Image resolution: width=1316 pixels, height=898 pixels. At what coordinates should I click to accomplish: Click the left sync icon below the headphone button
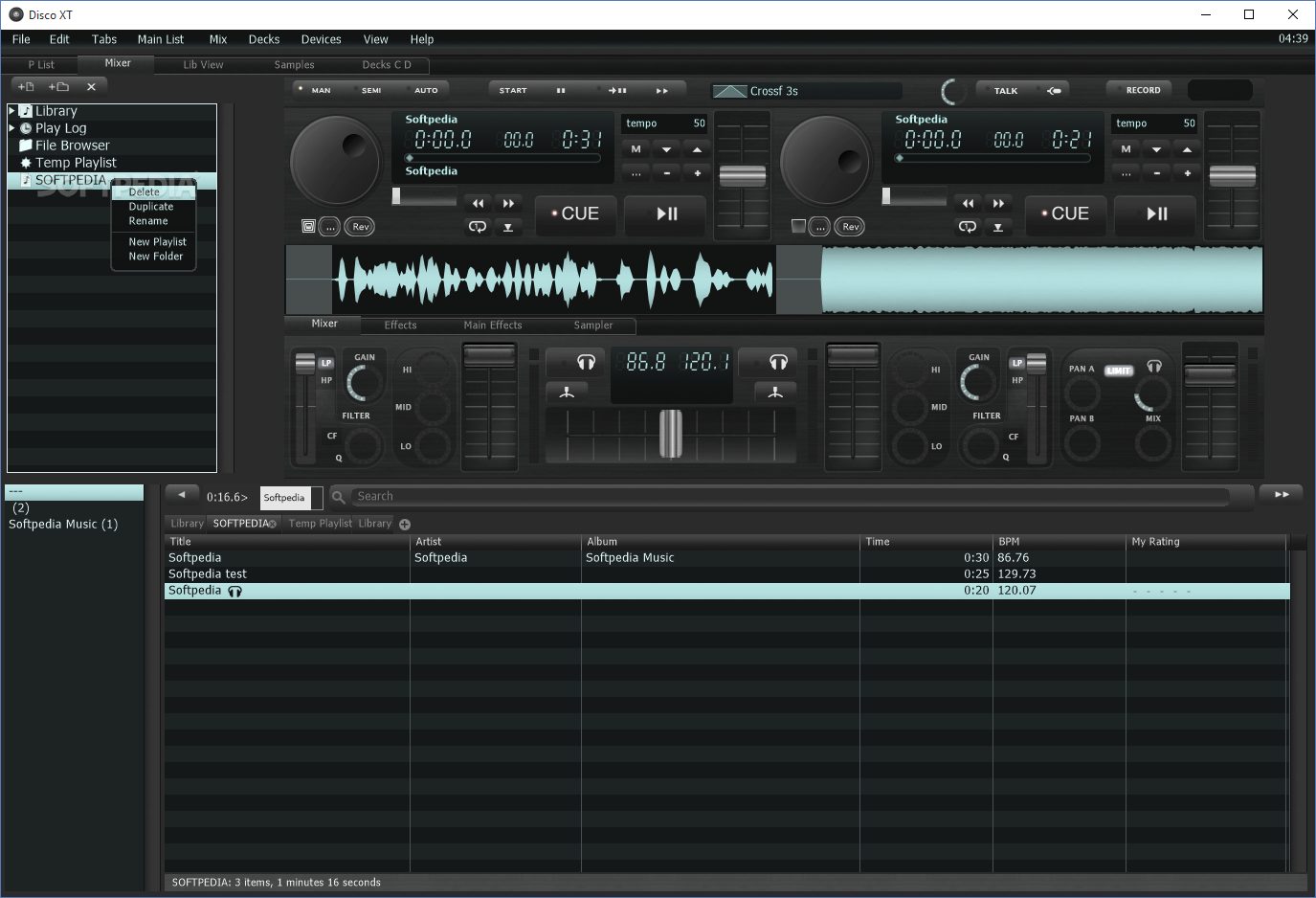(567, 392)
